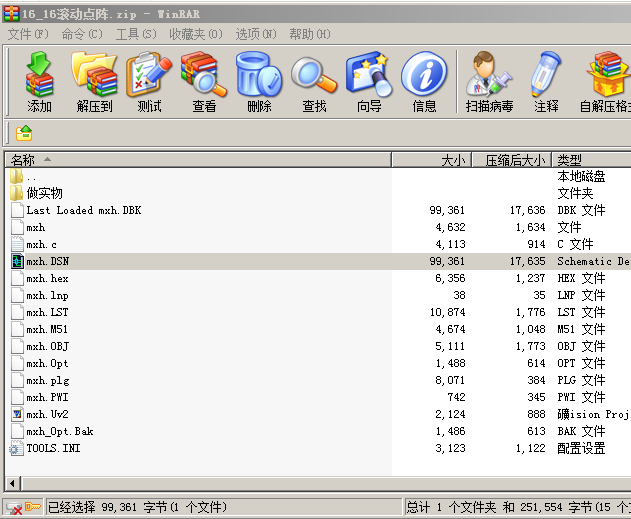Open the View (查看) toolbar icon
This screenshot has width=631, height=519.
[204, 75]
